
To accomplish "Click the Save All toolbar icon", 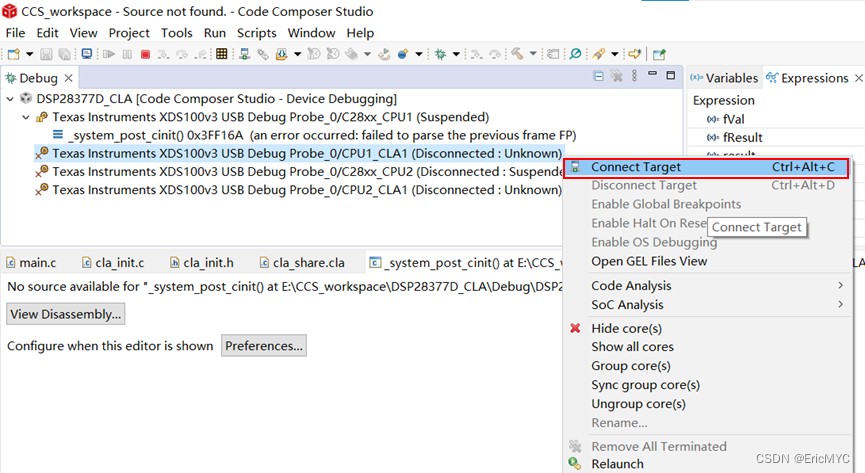I will pos(65,54).
